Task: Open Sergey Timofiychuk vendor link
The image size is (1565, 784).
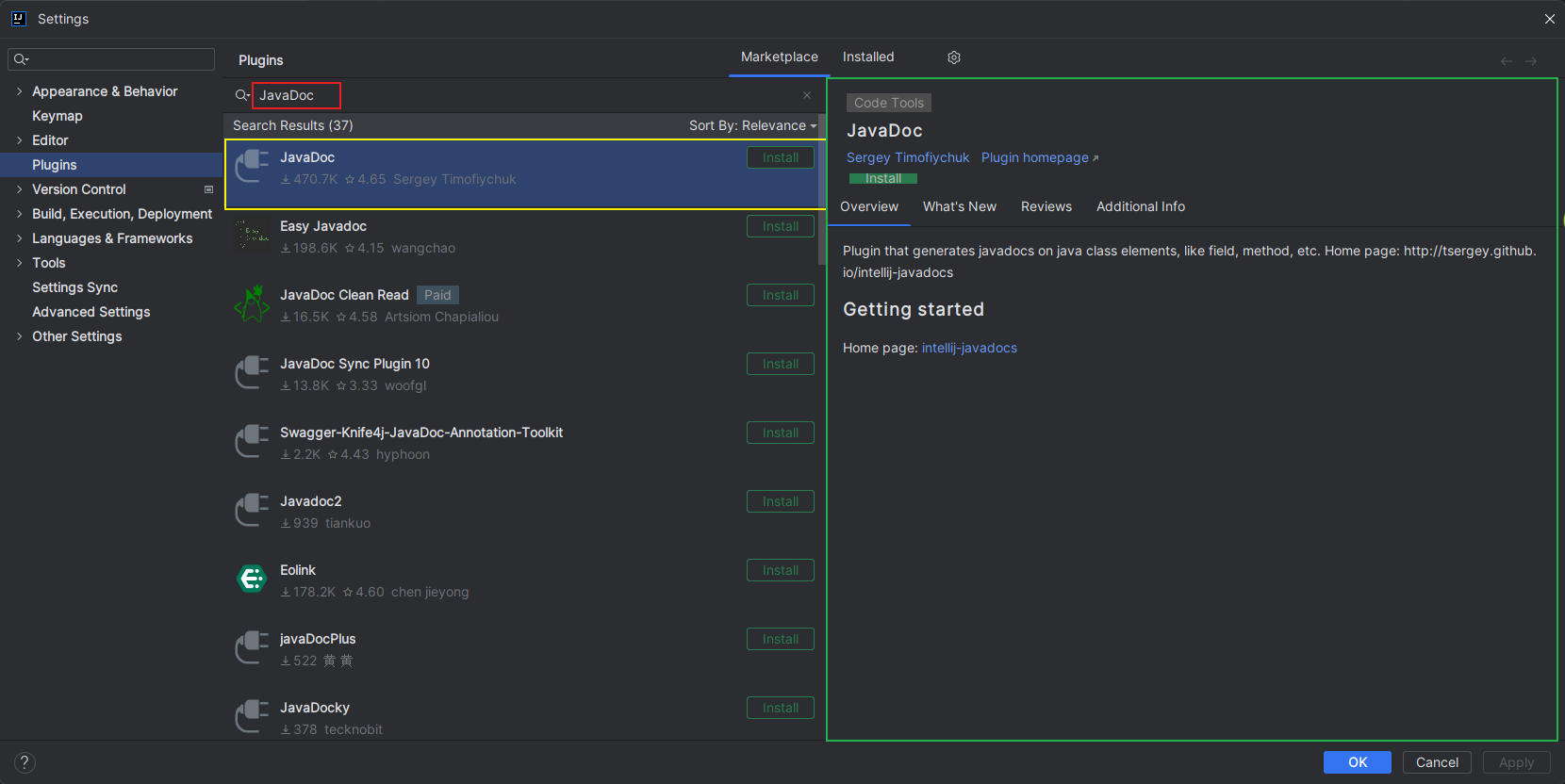Action: coord(908,157)
